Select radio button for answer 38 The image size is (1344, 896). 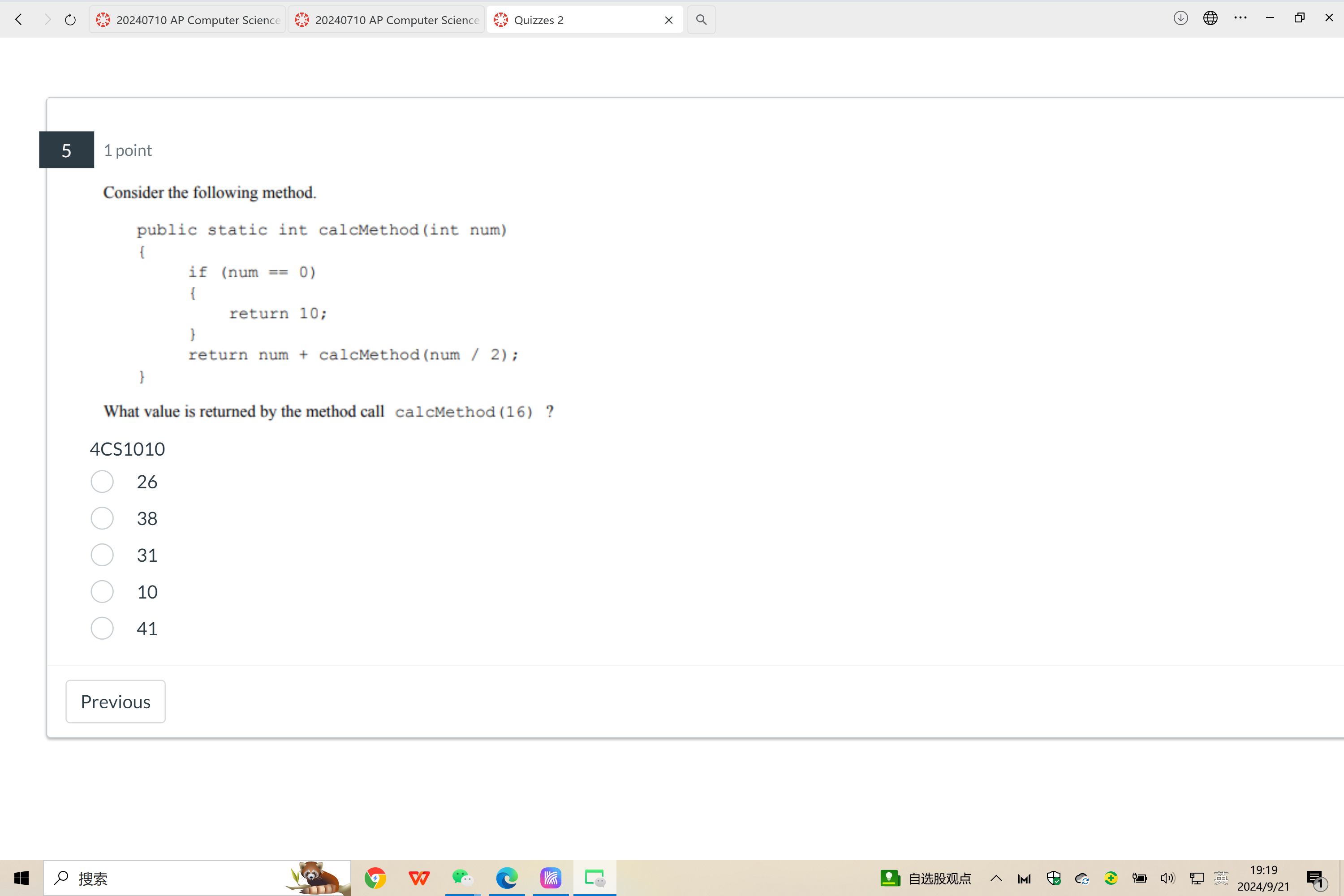coord(104,518)
